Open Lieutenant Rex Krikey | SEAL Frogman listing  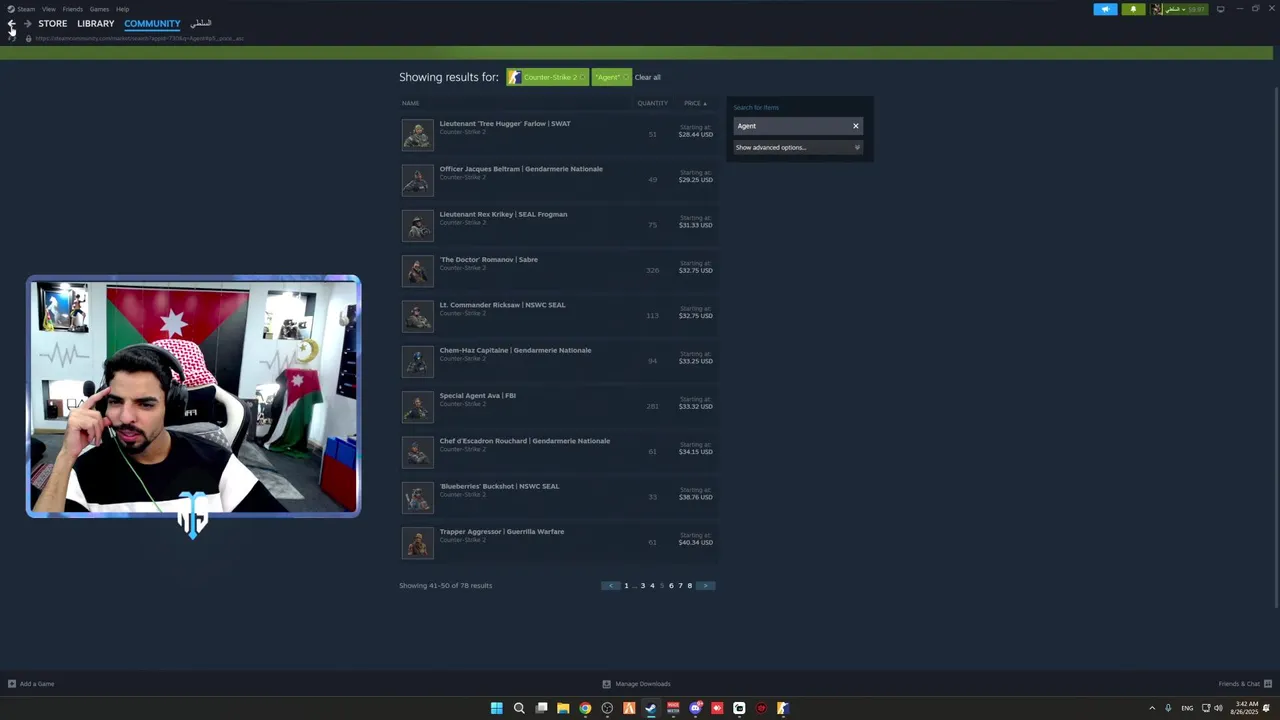click(x=503, y=214)
